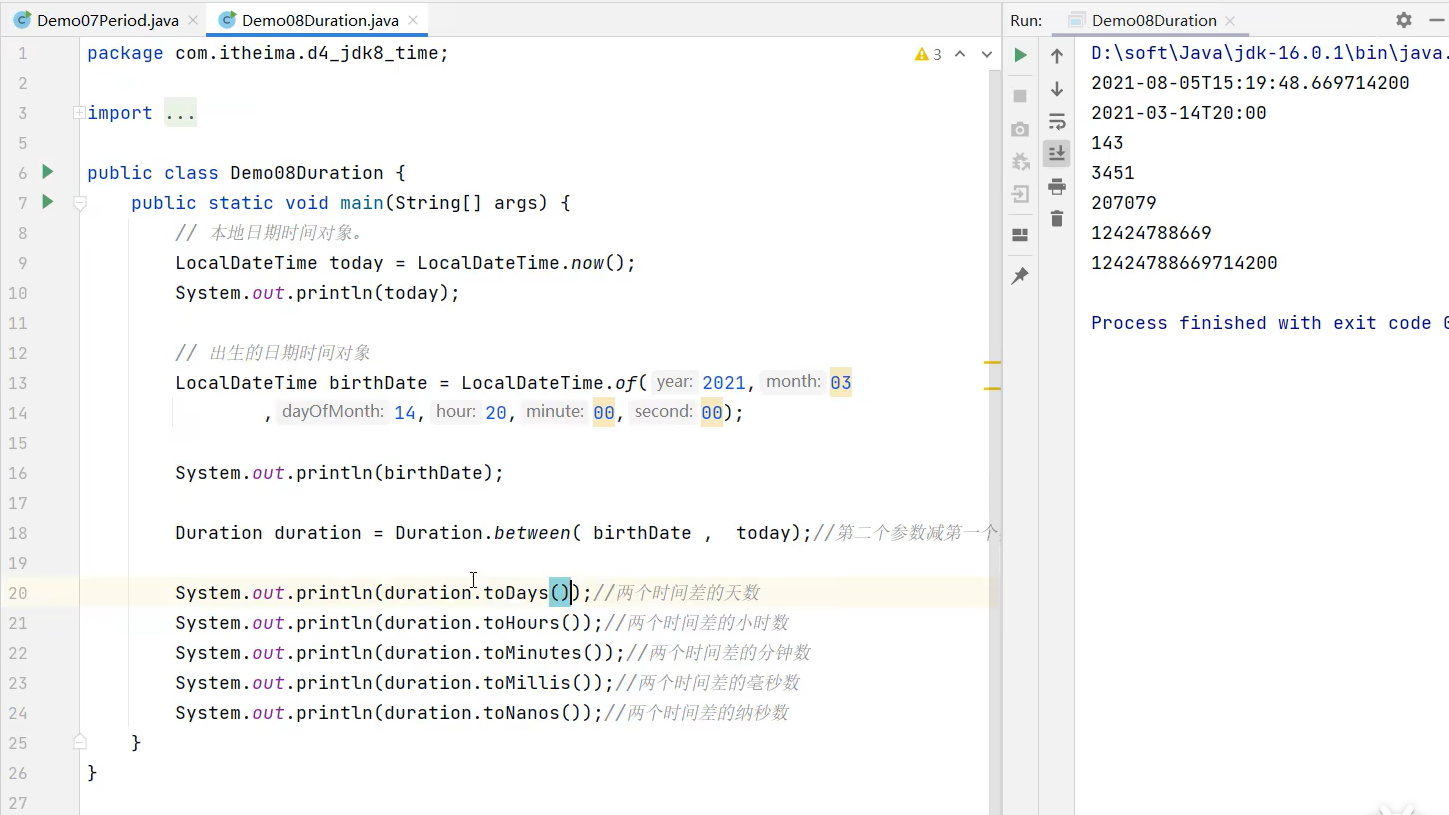This screenshot has height=815, width=1449.
Task: Enable scroll to end in console
Action: [x=1056, y=153]
